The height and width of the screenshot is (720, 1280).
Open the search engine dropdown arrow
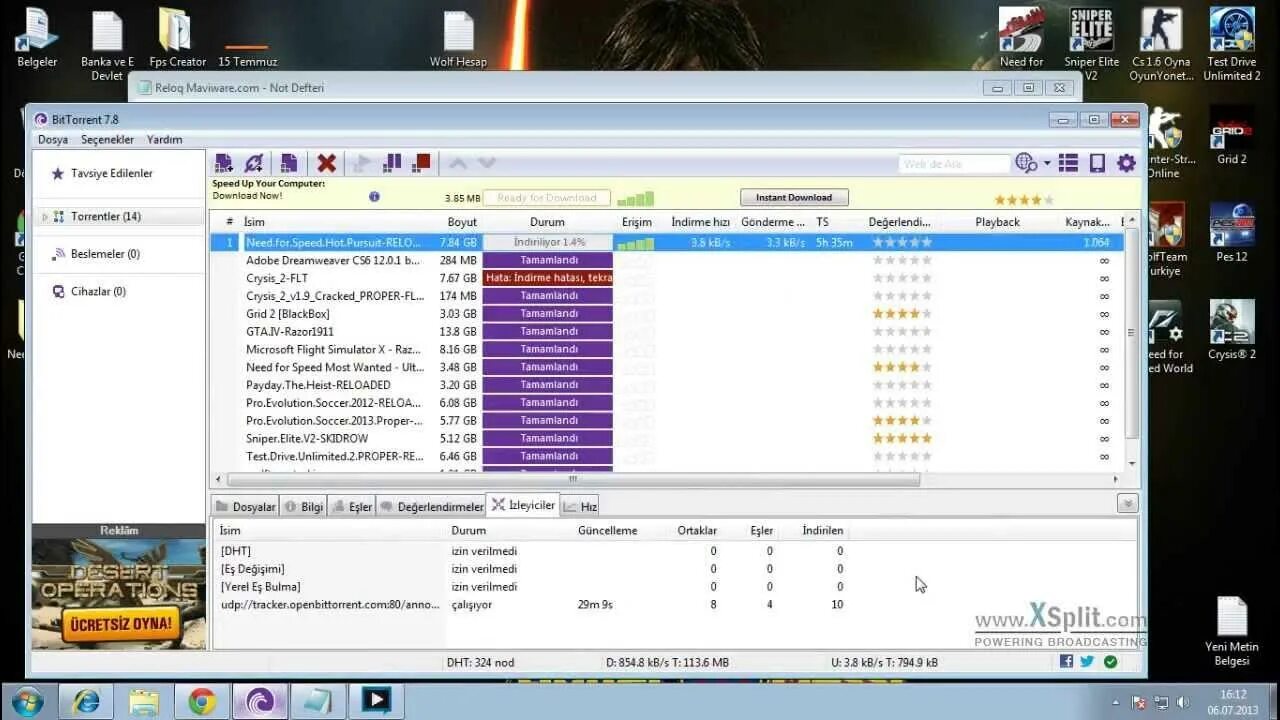(x=1047, y=163)
